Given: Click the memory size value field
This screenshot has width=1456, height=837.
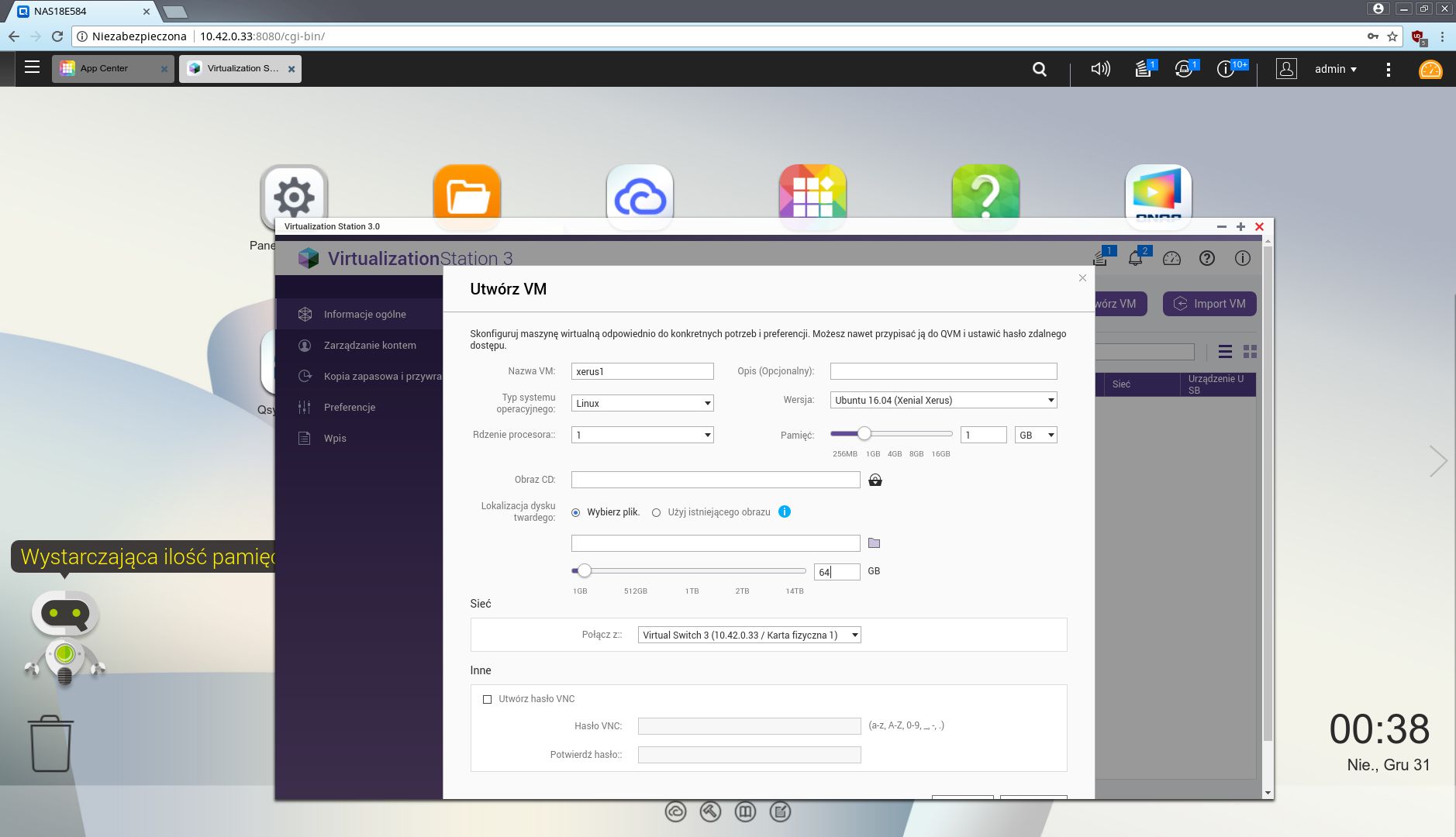Looking at the screenshot, I should [x=983, y=435].
